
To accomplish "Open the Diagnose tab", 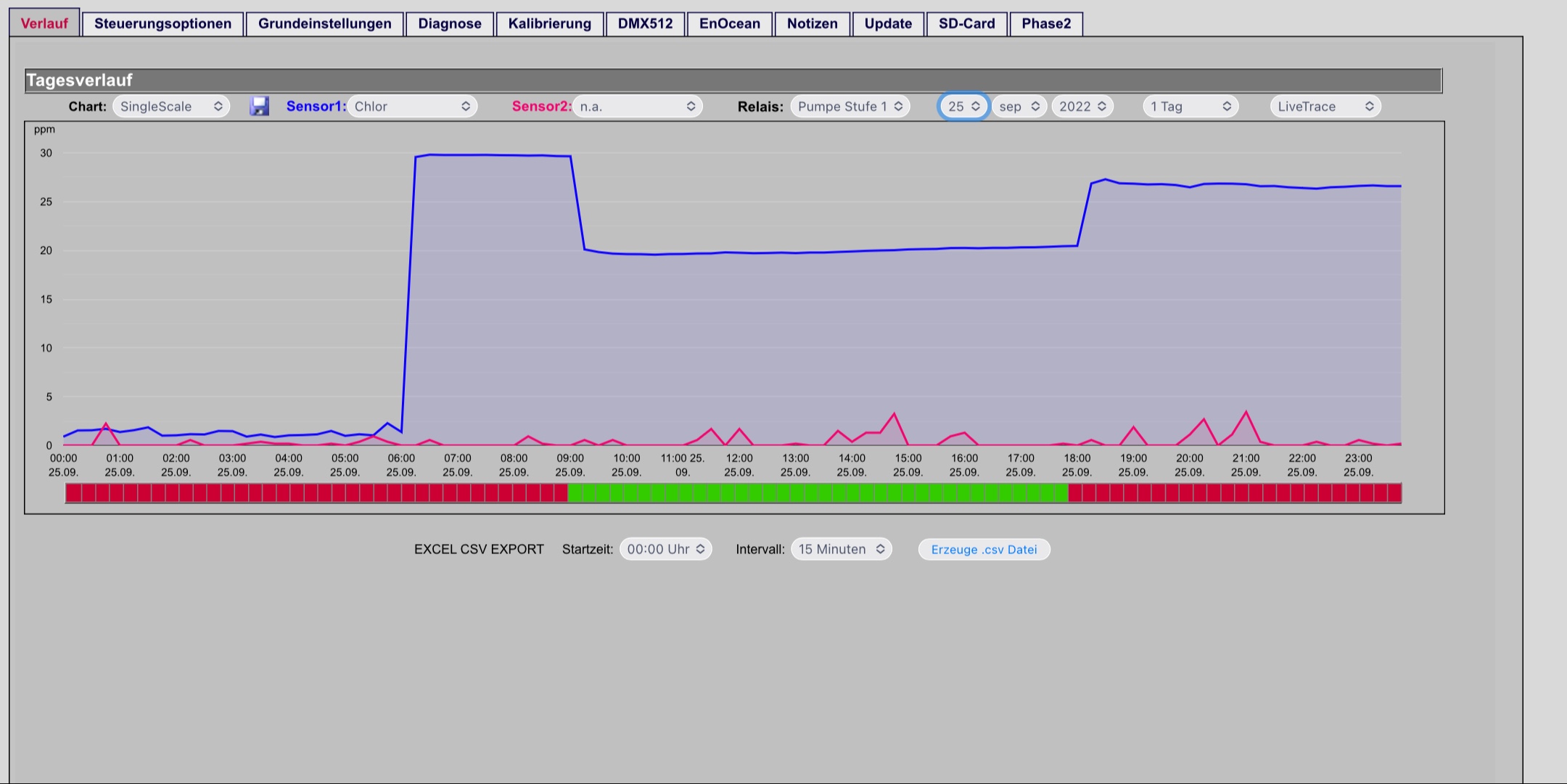I will [x=450, y=24].
